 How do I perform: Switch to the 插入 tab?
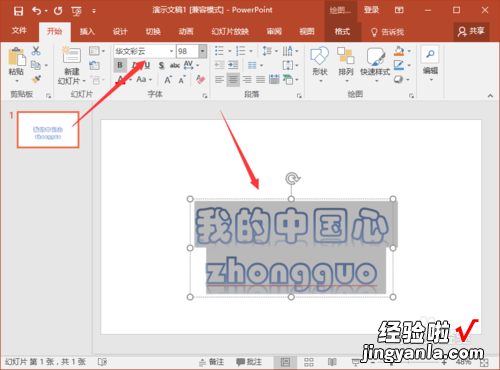[x=87, y=32]
